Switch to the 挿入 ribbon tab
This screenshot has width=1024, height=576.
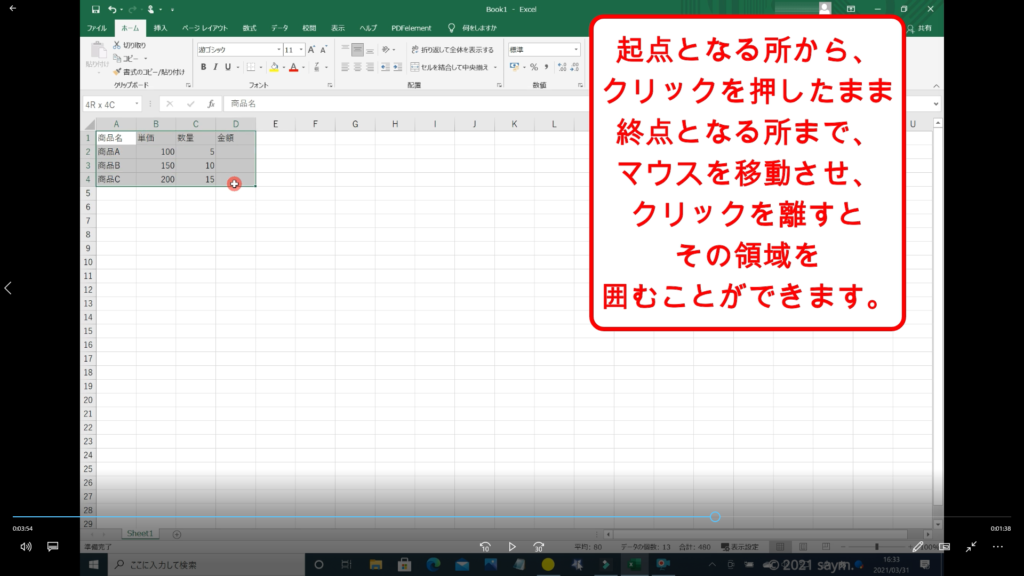[x=160, y=28]
